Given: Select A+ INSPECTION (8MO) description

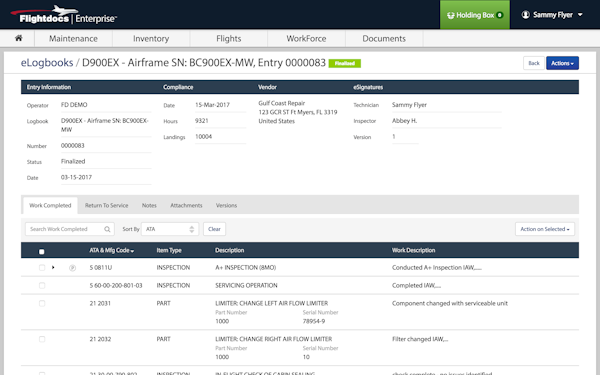Looking at the screenshot, I should 245,268.
